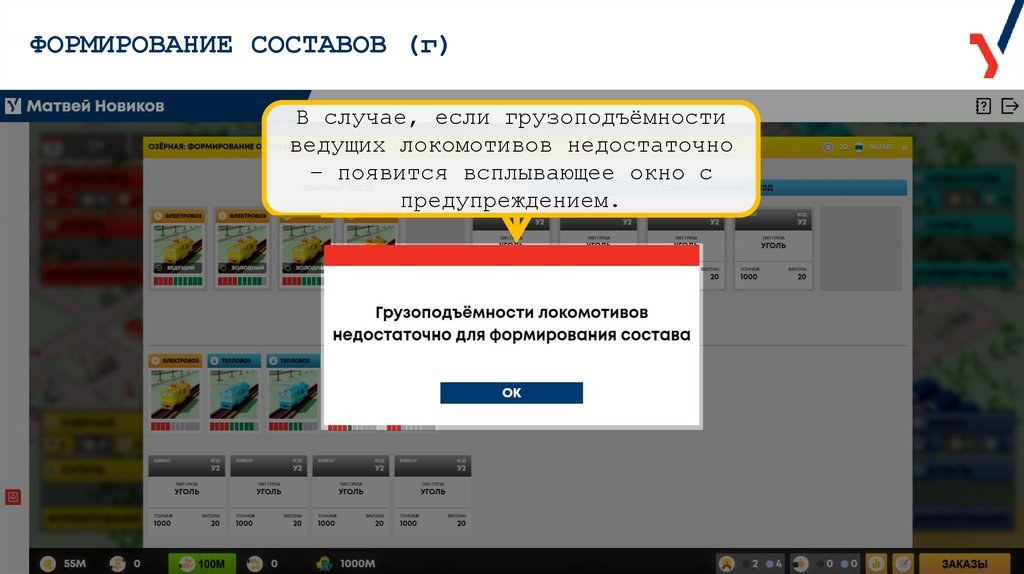
Task: Click the clock icon beside ЗАКАЗЫ
Action: click(903, 564)
